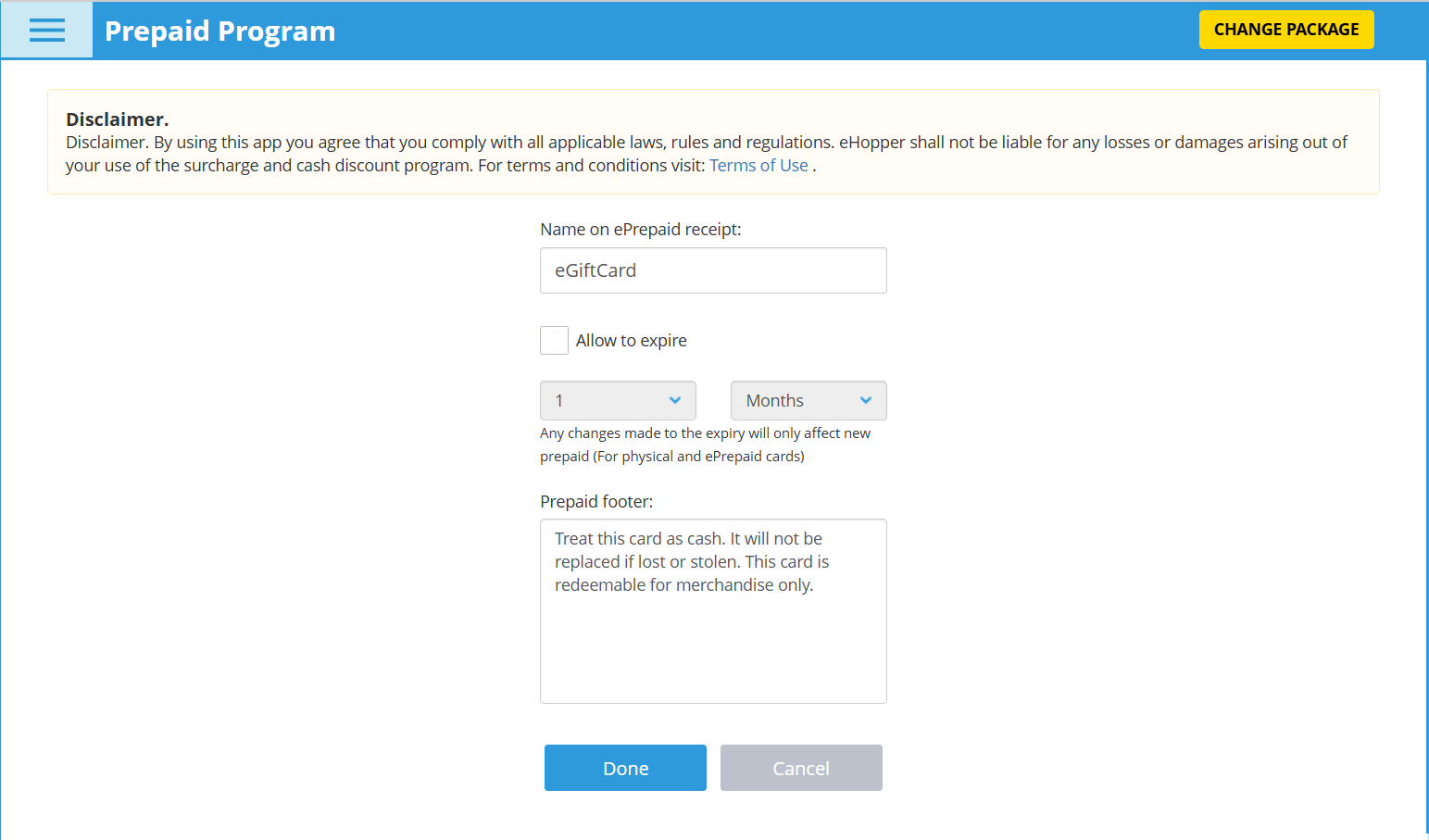
Task: Click the disclaimer paragraph mentioning eHopper
Action: [x=707, y=154]
